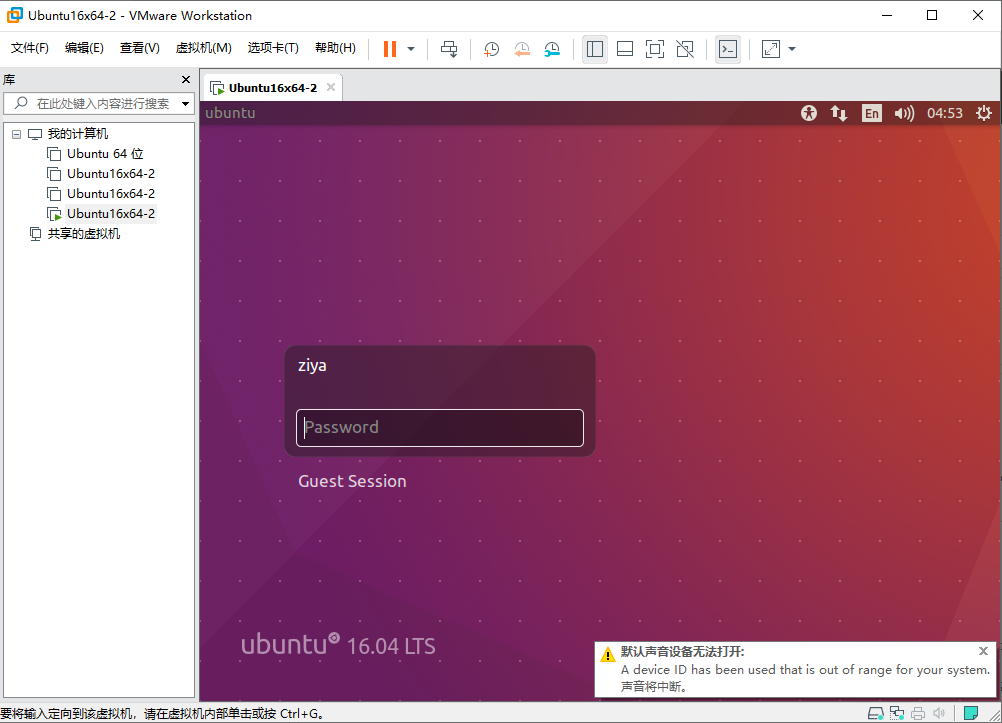Open the 虚拟机(M) menu
Viewport: 1002px width, 723px height.
[x=203, y=48]
